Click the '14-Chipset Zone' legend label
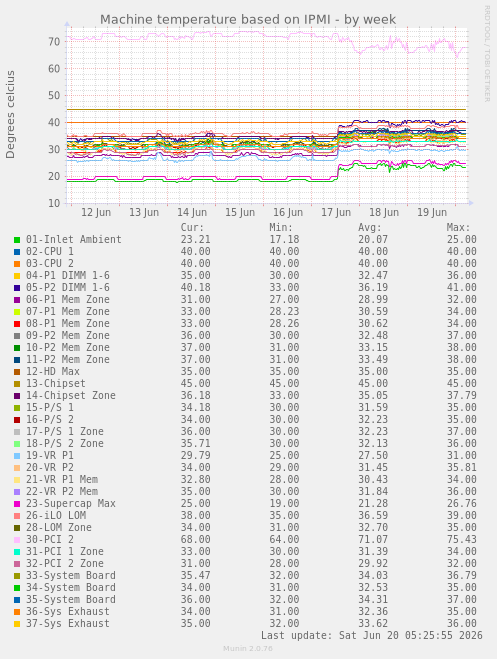The image size is (497, 659). tap(71, 395)
